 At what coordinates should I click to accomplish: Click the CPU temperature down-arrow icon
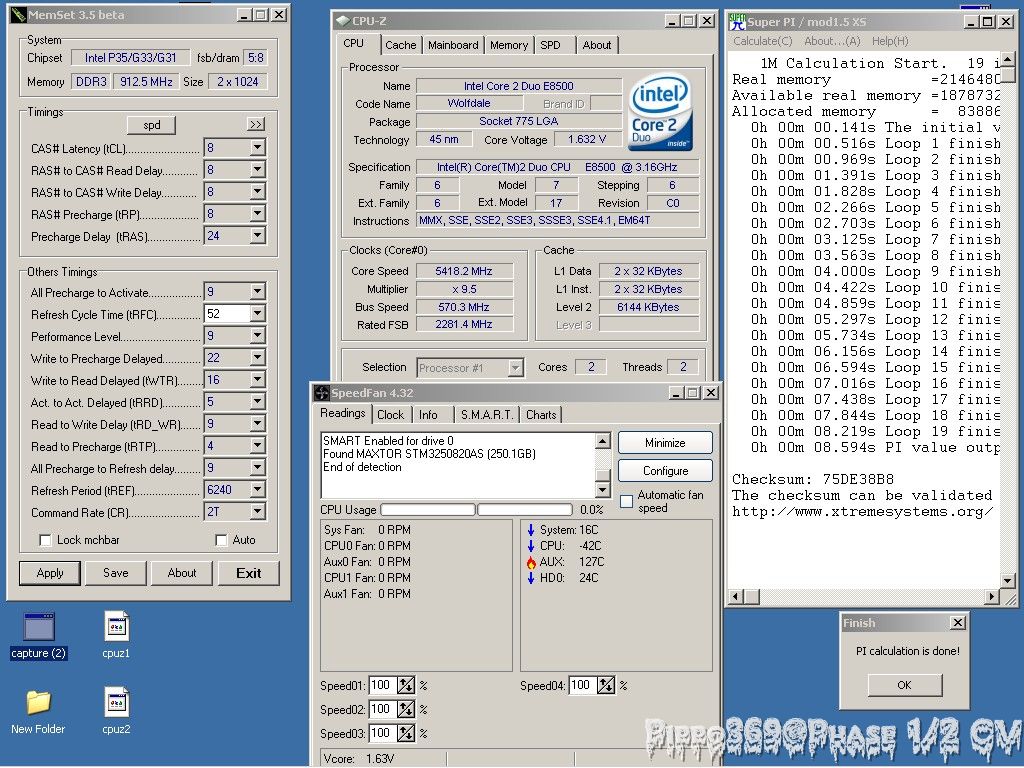(531, 545)
